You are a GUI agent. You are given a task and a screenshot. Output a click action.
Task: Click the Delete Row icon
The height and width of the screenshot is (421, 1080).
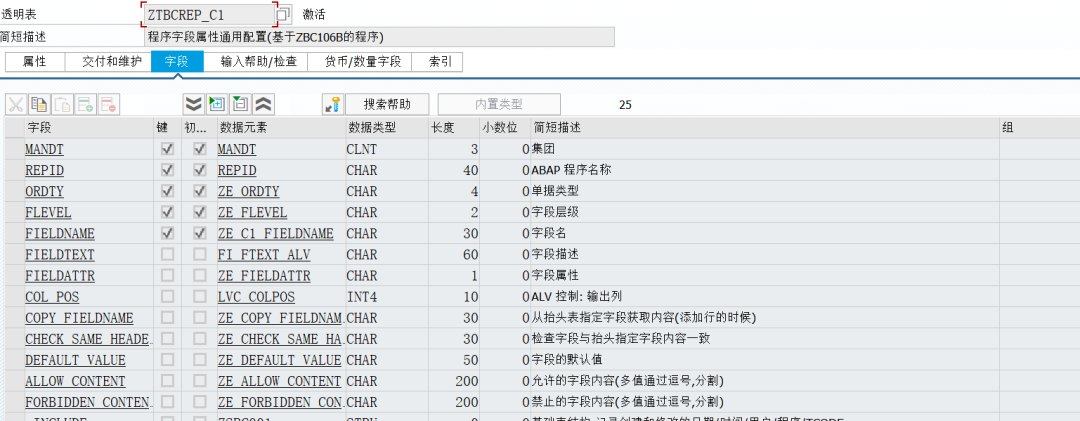tap(108, 105)
